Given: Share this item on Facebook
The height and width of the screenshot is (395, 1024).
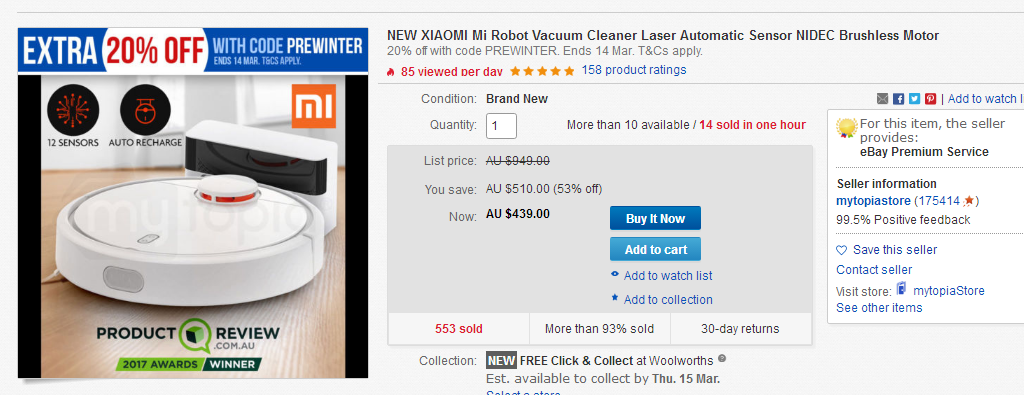Looking at the screenshot, I should coord(899,99).
